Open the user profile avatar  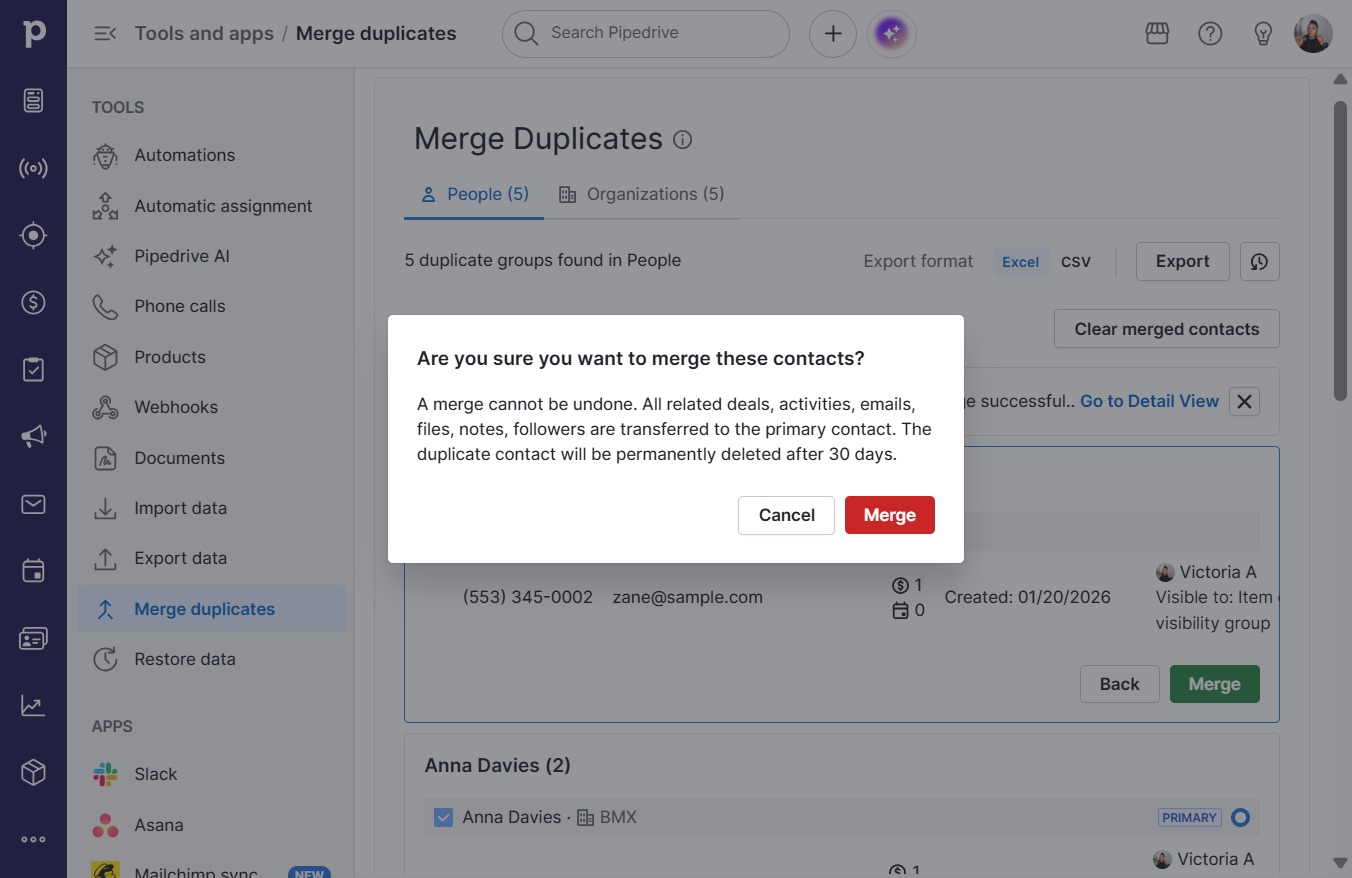coord(1313,34)
